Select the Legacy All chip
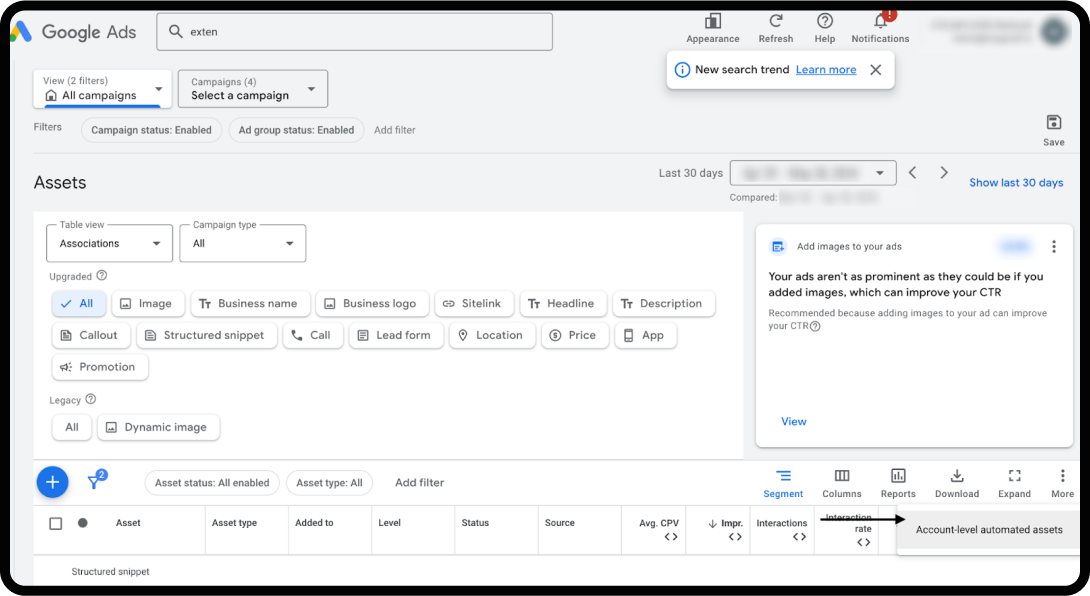Viewport: 1090px width, 596px height. pyautogui.click(x=72, y=427)
